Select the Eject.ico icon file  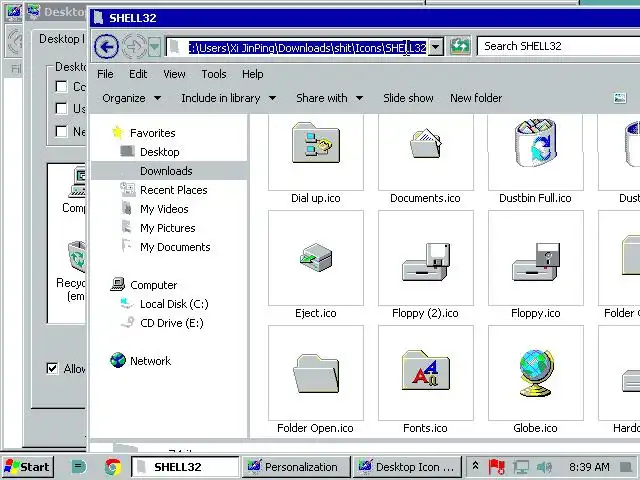pyautogui.click(x=316, y=258)
